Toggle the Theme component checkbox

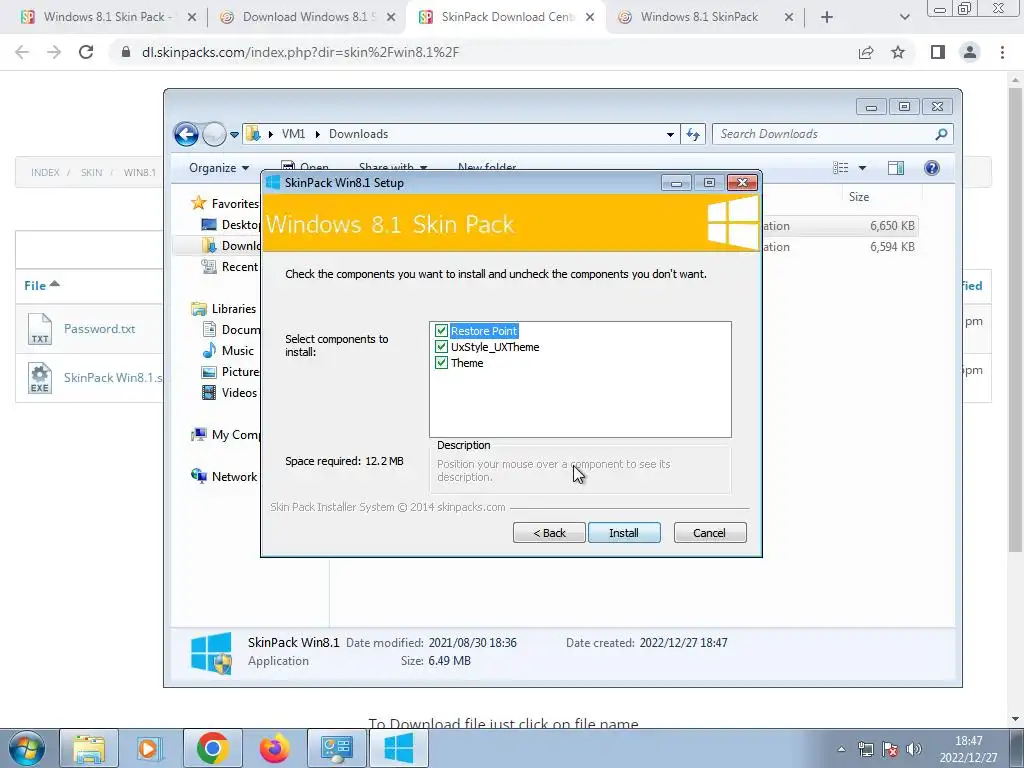(x=441, y=362)
